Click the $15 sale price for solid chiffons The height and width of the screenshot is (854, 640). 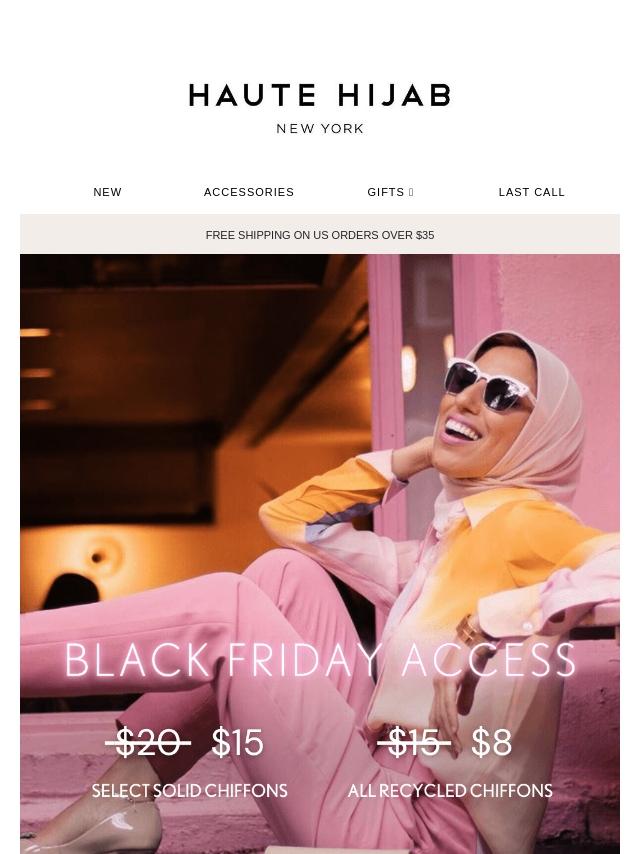pyautogui.click(x=237, y=742)
